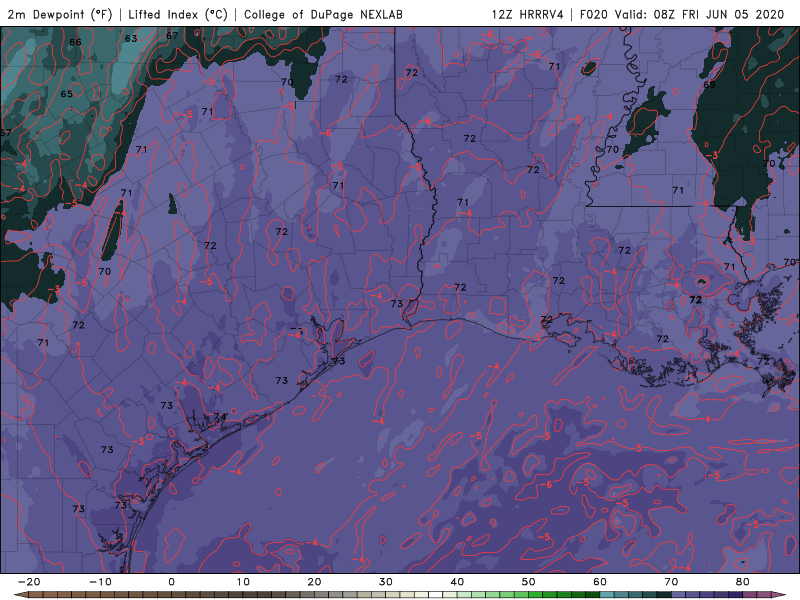This screenshot has width=800, height=600.
Task: Click the right arrow end of the color bar
Action: pos(779,595)
